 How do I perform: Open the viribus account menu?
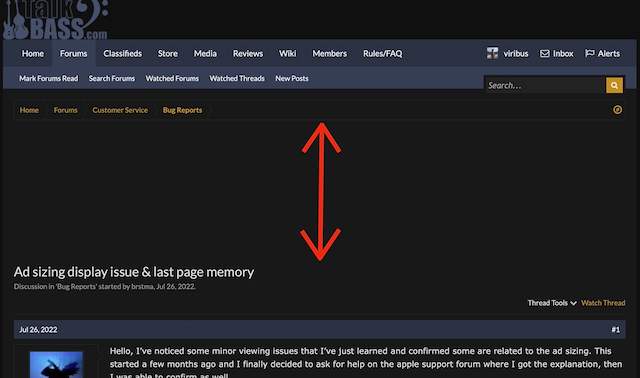516,53
